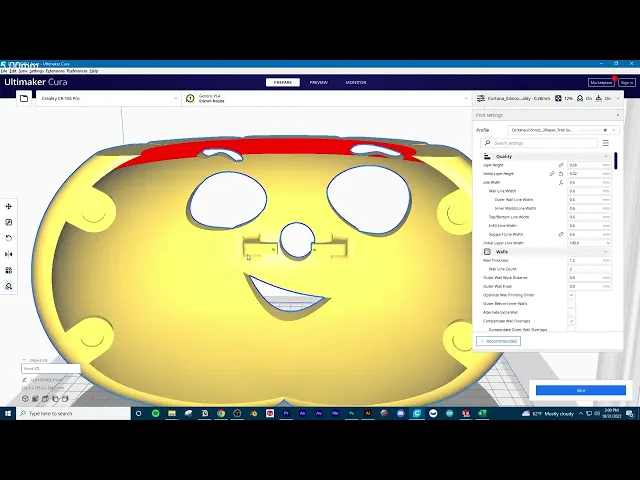The image size is (640, 480).
Task: Open Per Model Settings tool
Action: tap(9, 270)
